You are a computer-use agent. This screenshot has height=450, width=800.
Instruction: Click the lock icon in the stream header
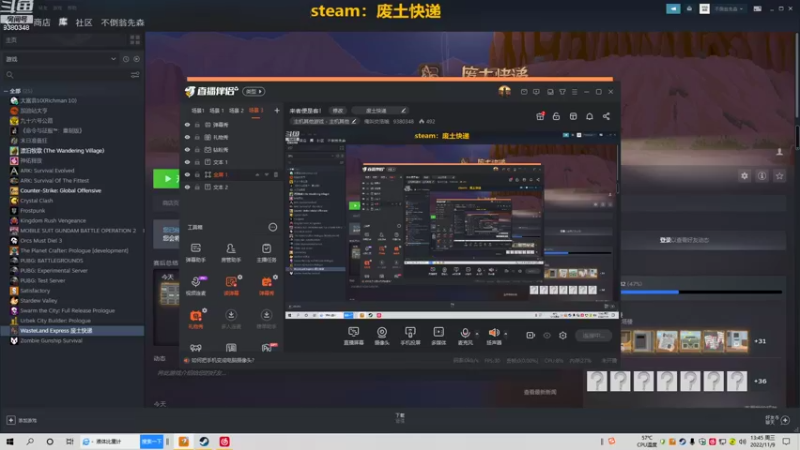coord(556,116)
